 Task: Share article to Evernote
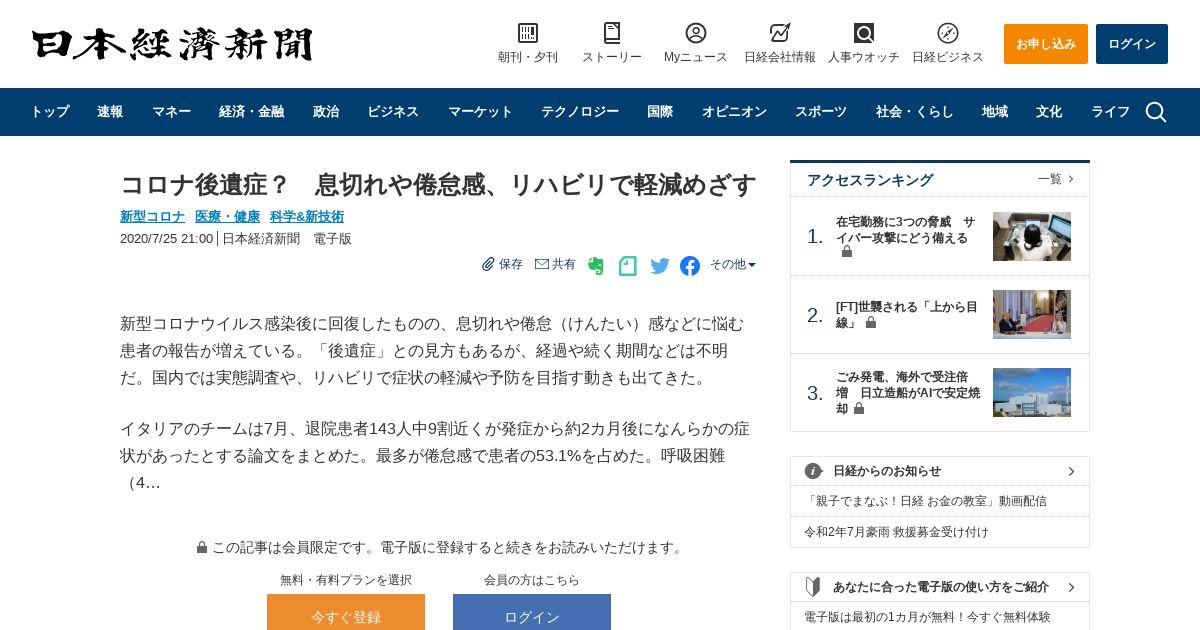596,266
